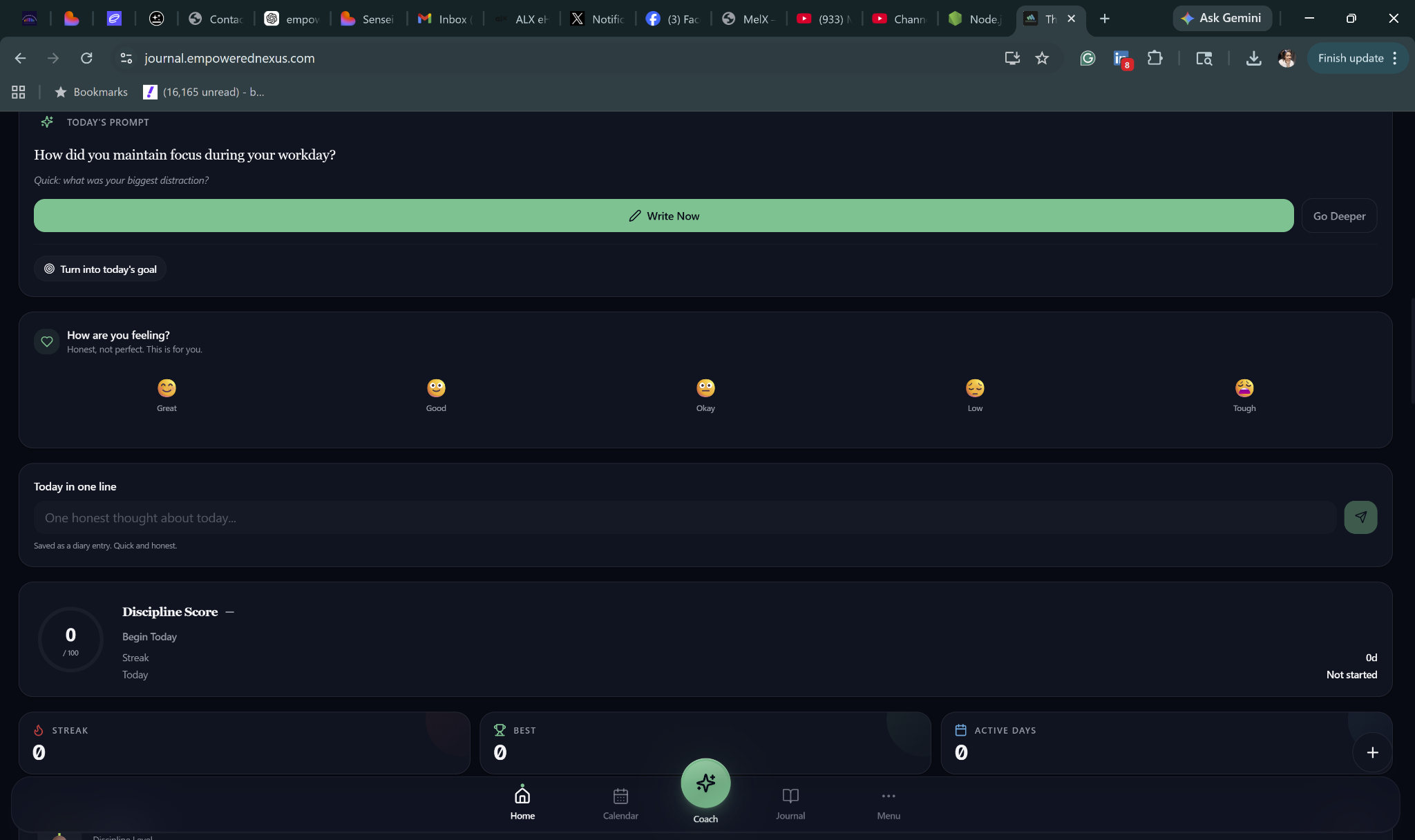Open Chrome three-dot menu
This screenshot has height=840, width=1415.
[1395, 58]
